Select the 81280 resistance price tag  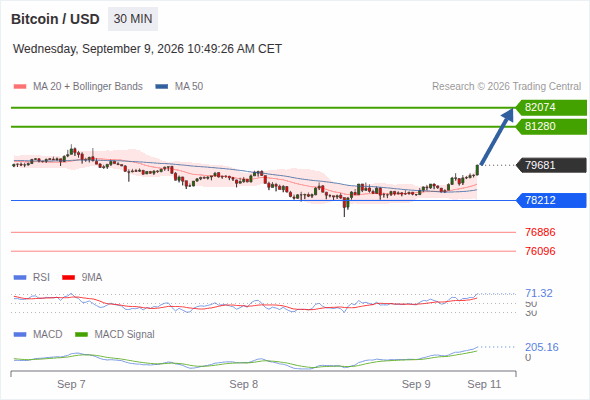pos(551,126)
